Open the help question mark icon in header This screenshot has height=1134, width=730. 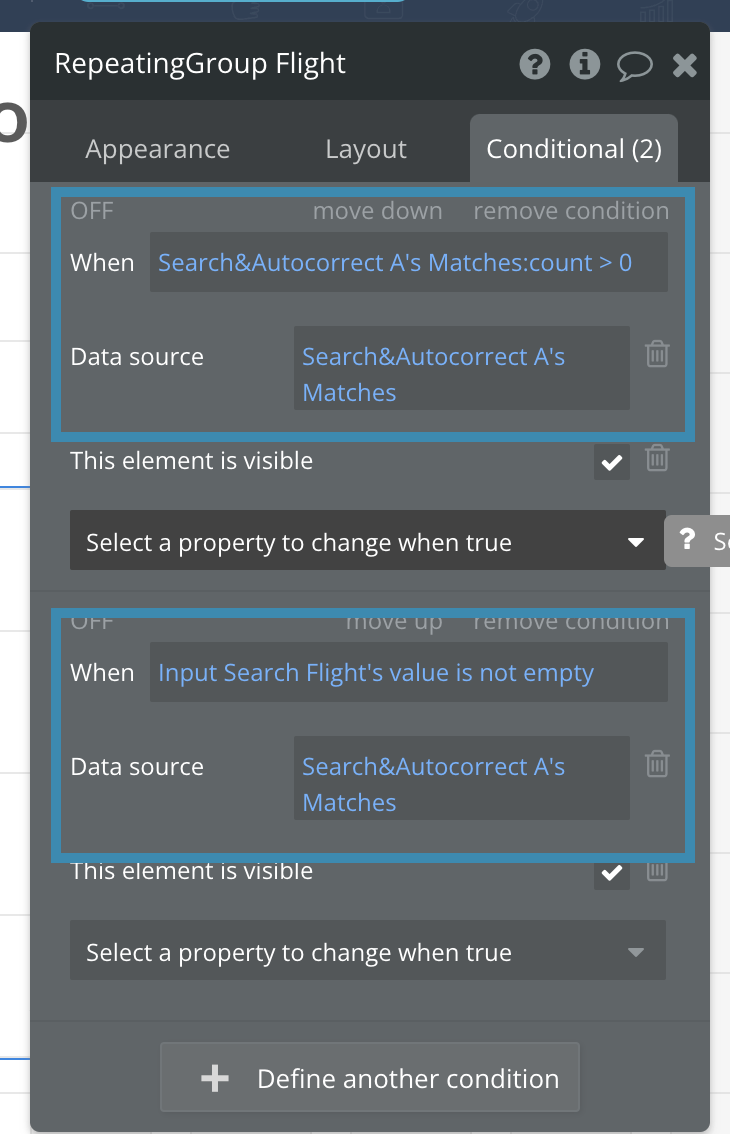tap(535, 65)
